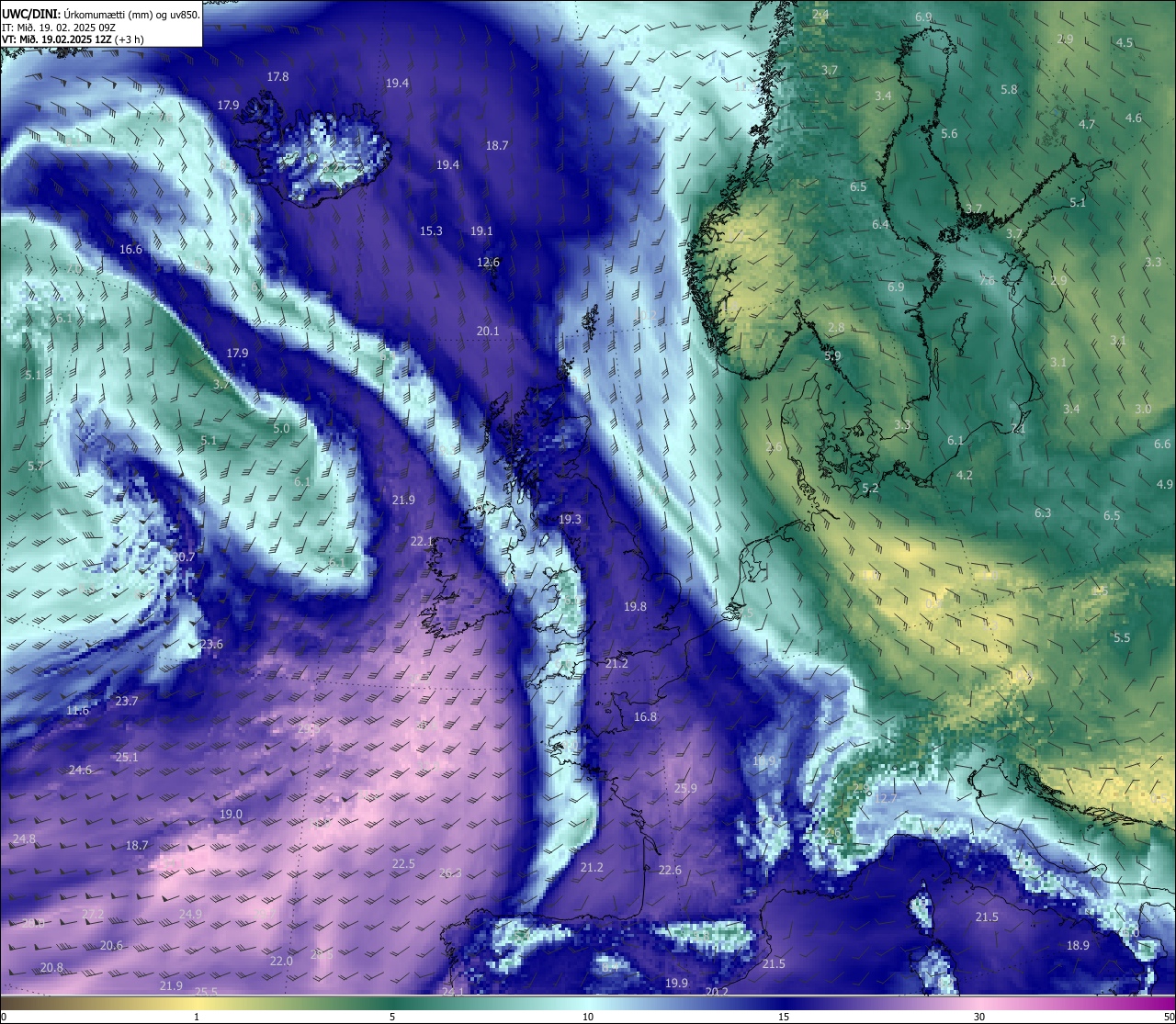Viewport: 1176px width, 1024px height.
Task: Click the '5' tick on the color scale
Action: click(392, 1017)
